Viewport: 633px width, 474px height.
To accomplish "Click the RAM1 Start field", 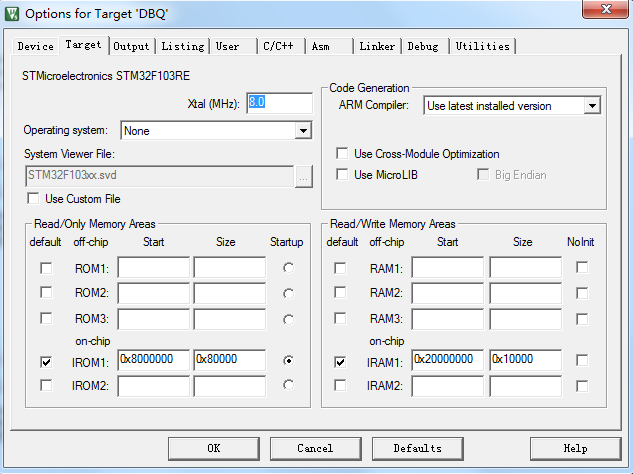I will (x=447, y=267).
